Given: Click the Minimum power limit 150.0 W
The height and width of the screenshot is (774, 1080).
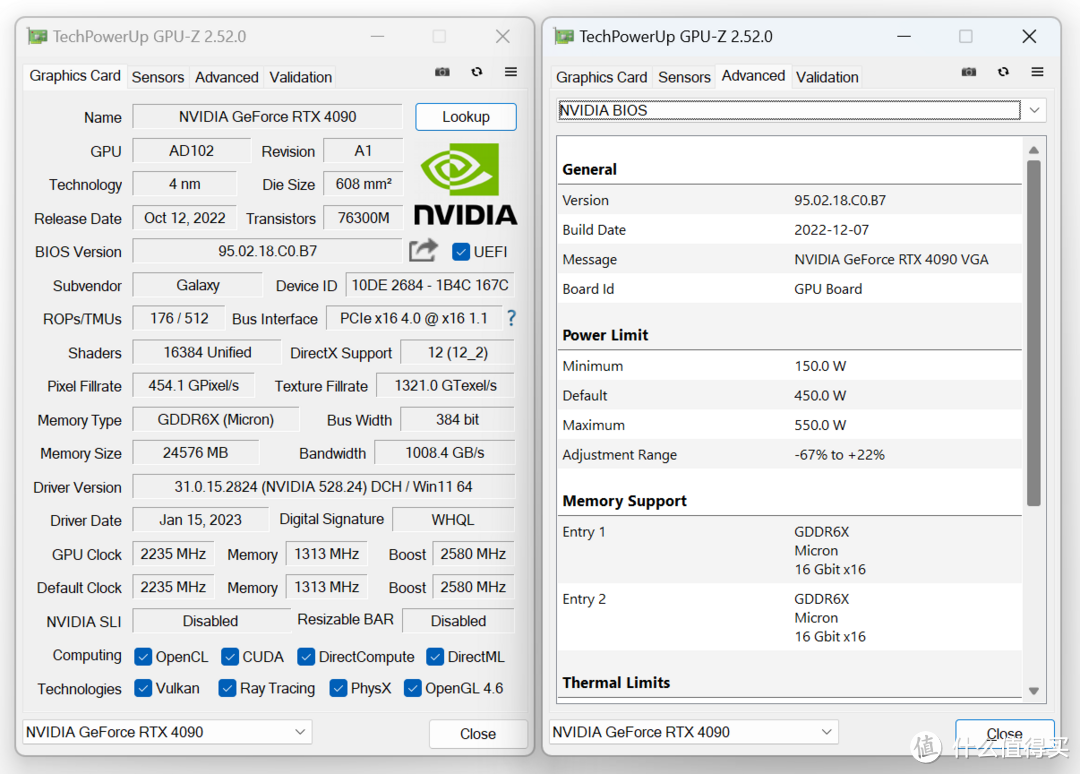Looking at the screenshot, I should pos(820,366).
